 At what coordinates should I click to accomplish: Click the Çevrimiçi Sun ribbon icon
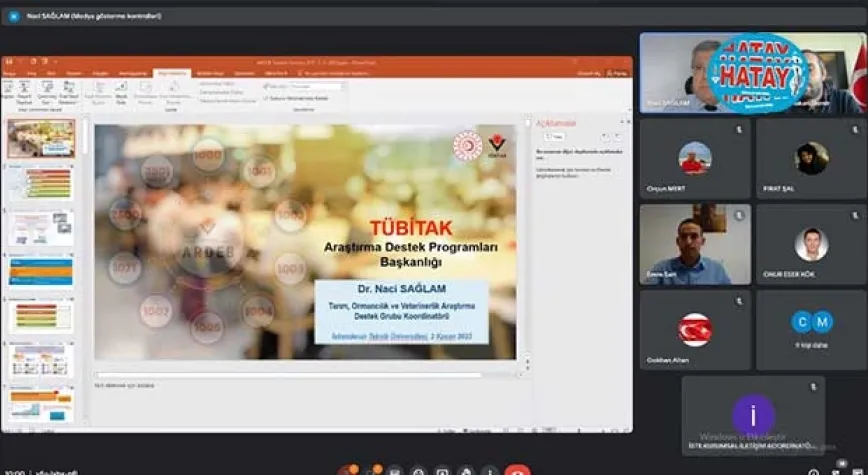click(47, 92)
